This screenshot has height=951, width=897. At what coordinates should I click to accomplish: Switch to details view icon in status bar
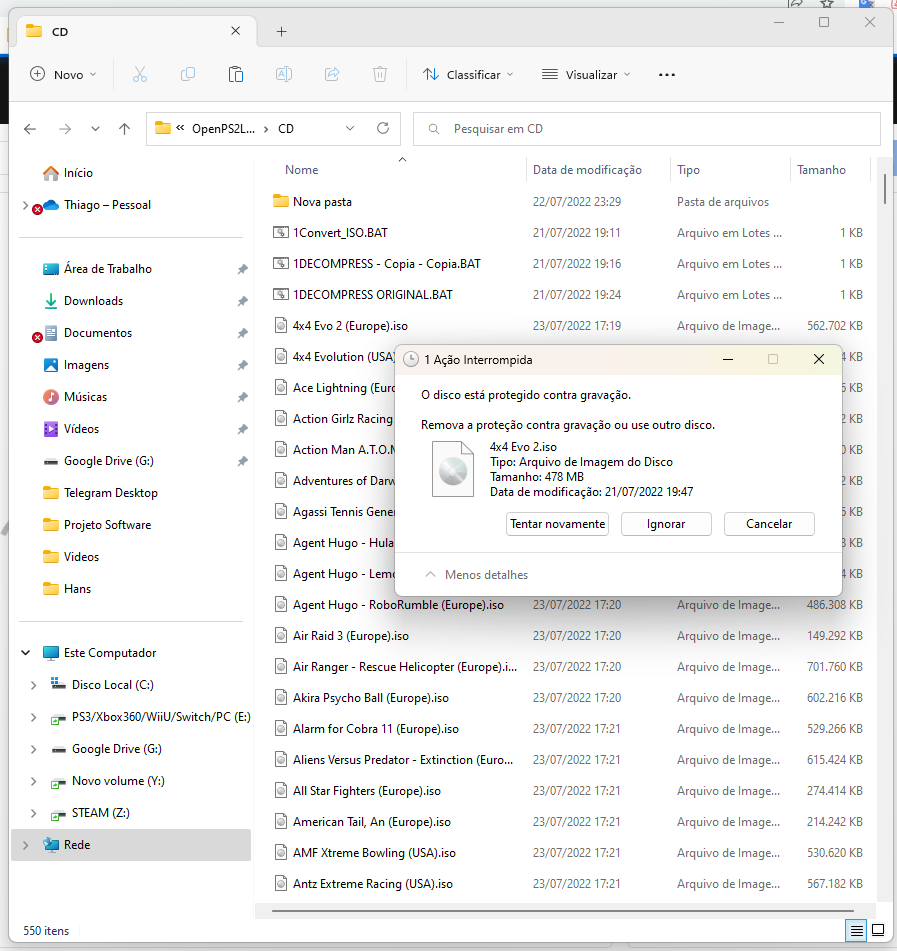(x=856, y=930)
